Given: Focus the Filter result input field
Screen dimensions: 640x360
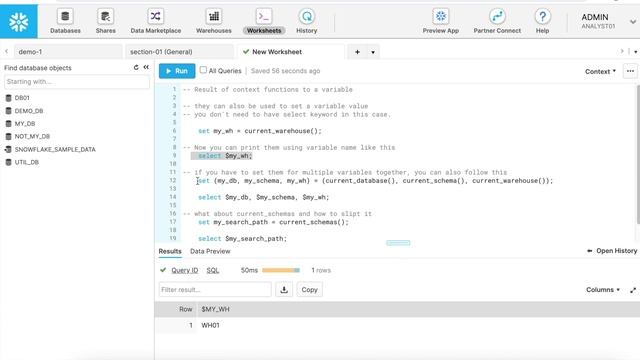Looking at the screenshot, I should pos(215,290).
